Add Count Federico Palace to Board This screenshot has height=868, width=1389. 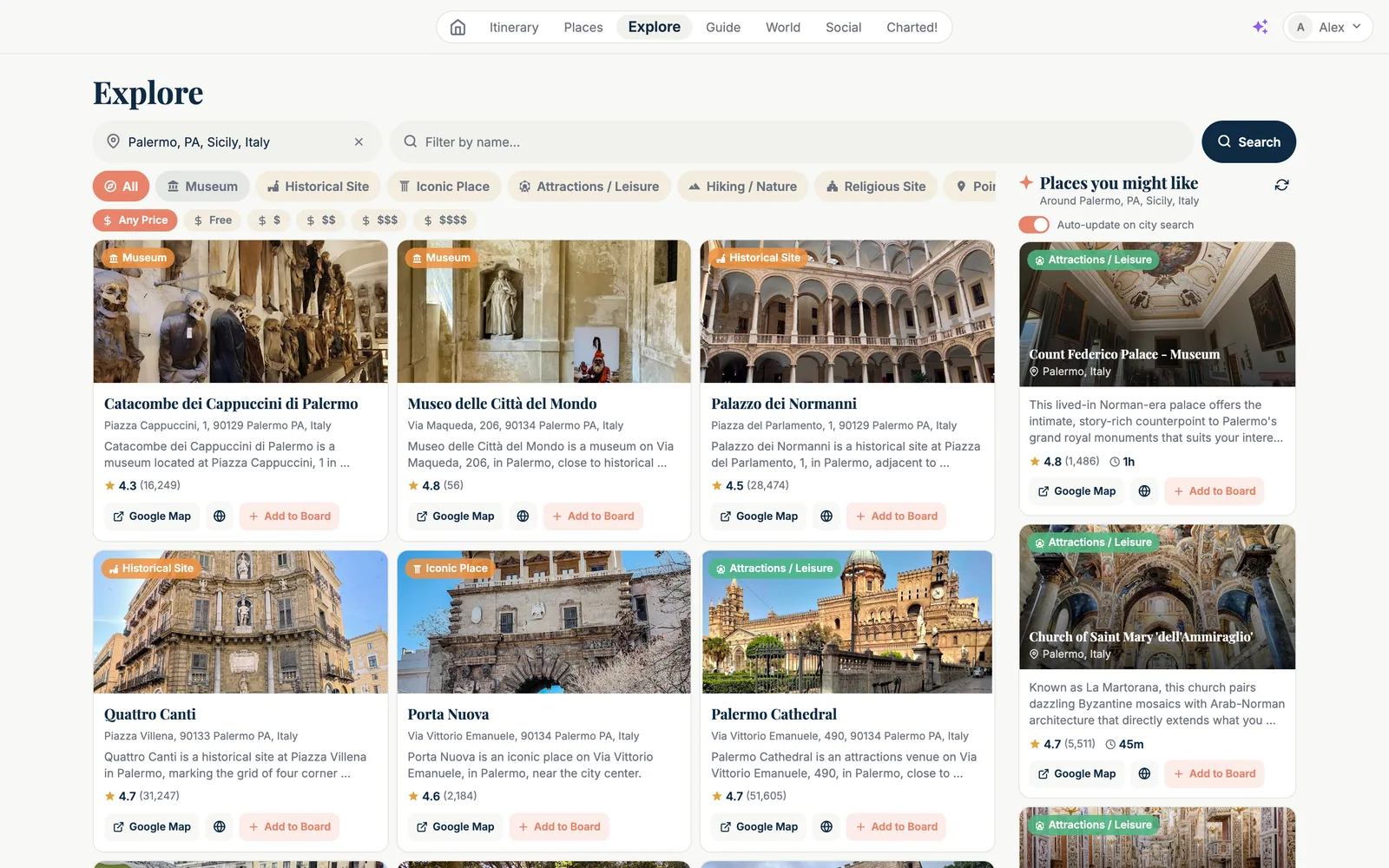pyautogui.click(x=1215, y=491)
